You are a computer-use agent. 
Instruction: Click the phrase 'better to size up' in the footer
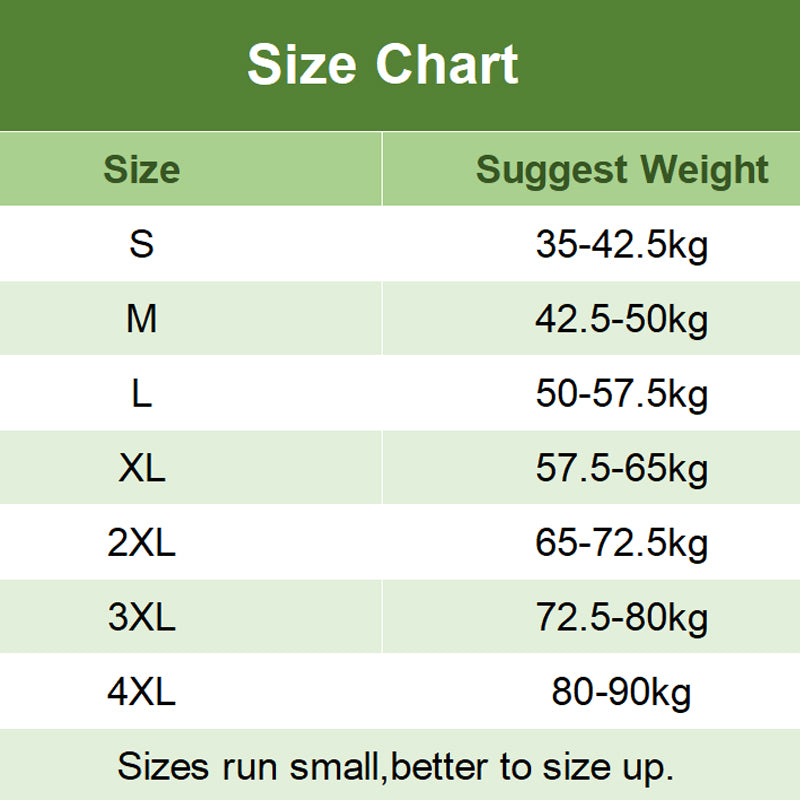(532, 767)
